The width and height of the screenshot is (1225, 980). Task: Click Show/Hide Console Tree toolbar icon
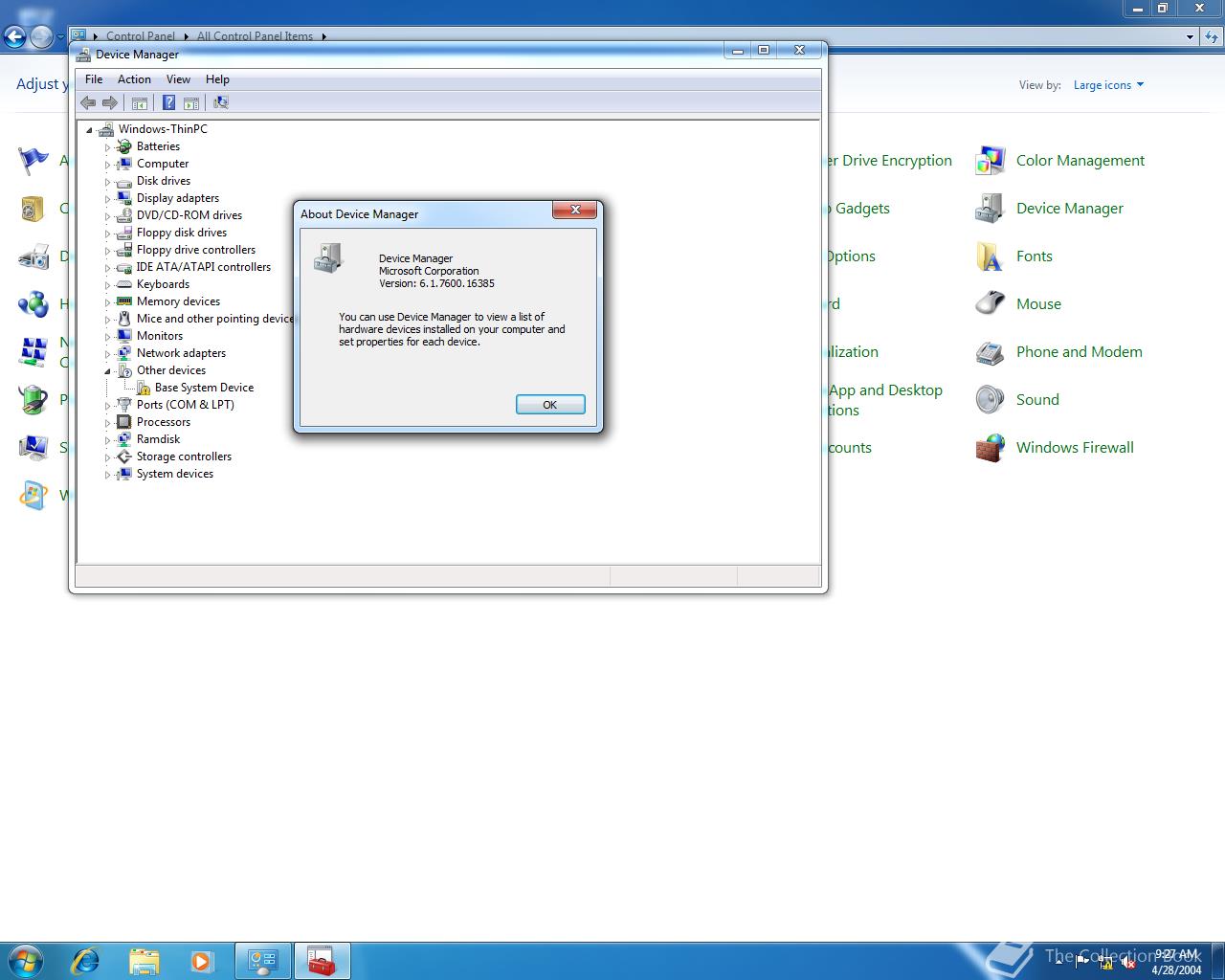(140, 102)
